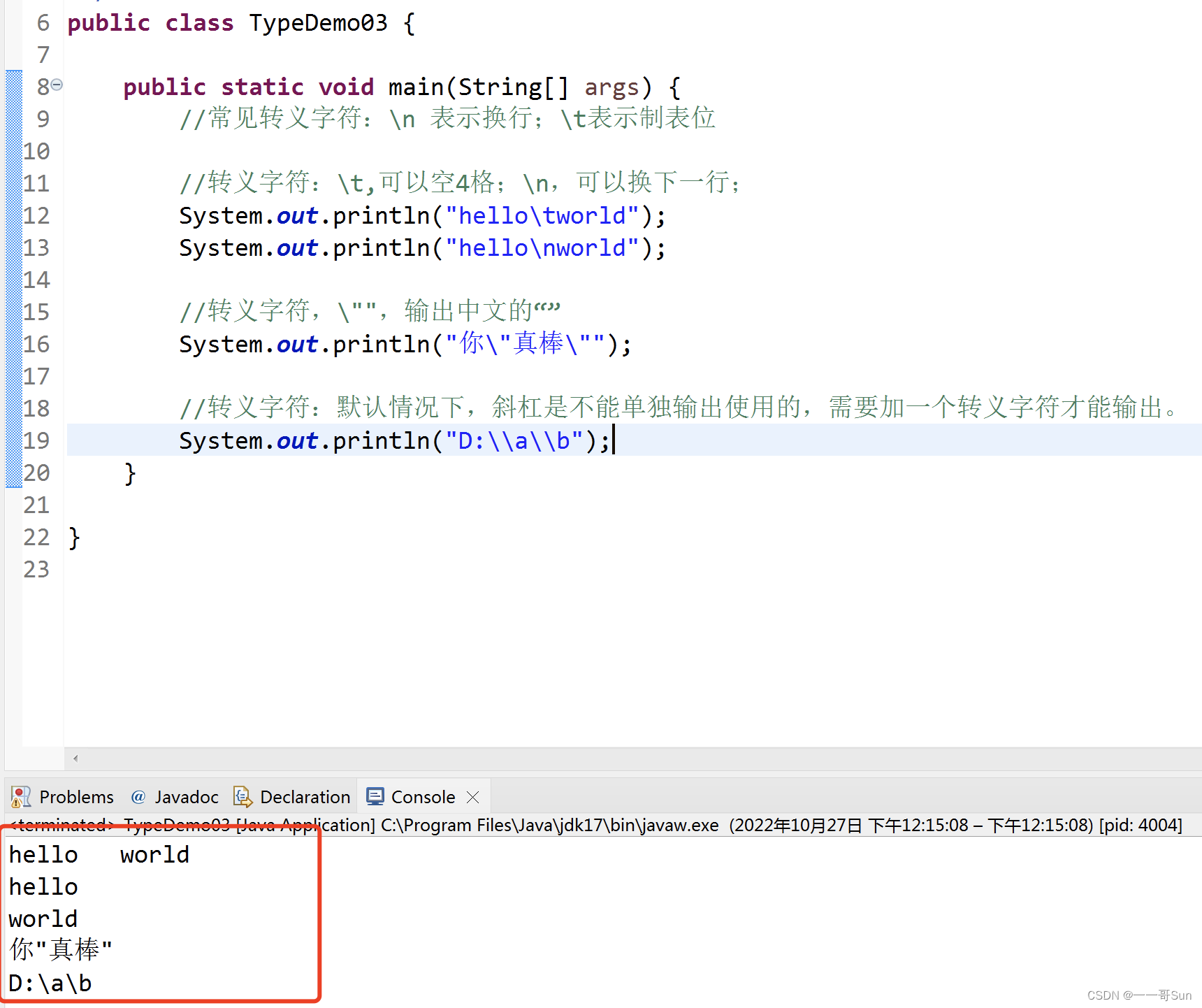Click the Declaration tab icon

pyautogui.click(x=242, y=797)
